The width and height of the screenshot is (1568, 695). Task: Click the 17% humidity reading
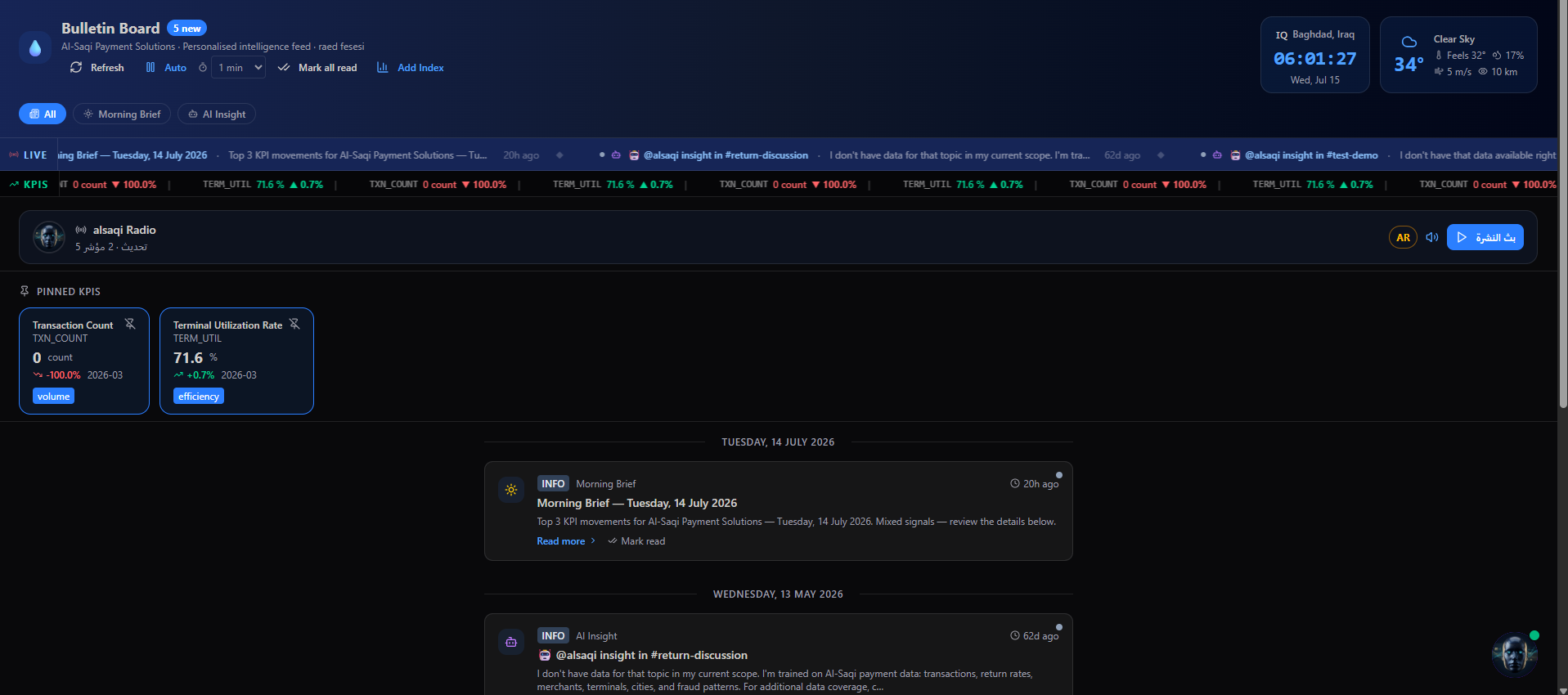1507,56
